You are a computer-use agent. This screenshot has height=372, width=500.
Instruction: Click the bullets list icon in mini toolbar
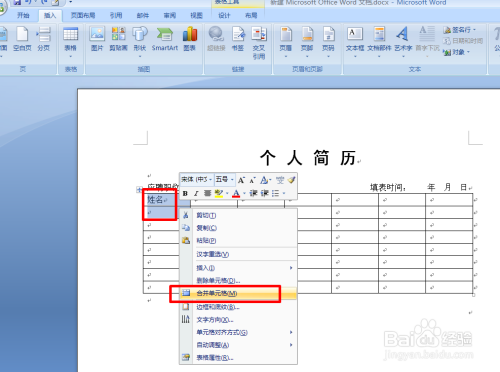(275, 193)
